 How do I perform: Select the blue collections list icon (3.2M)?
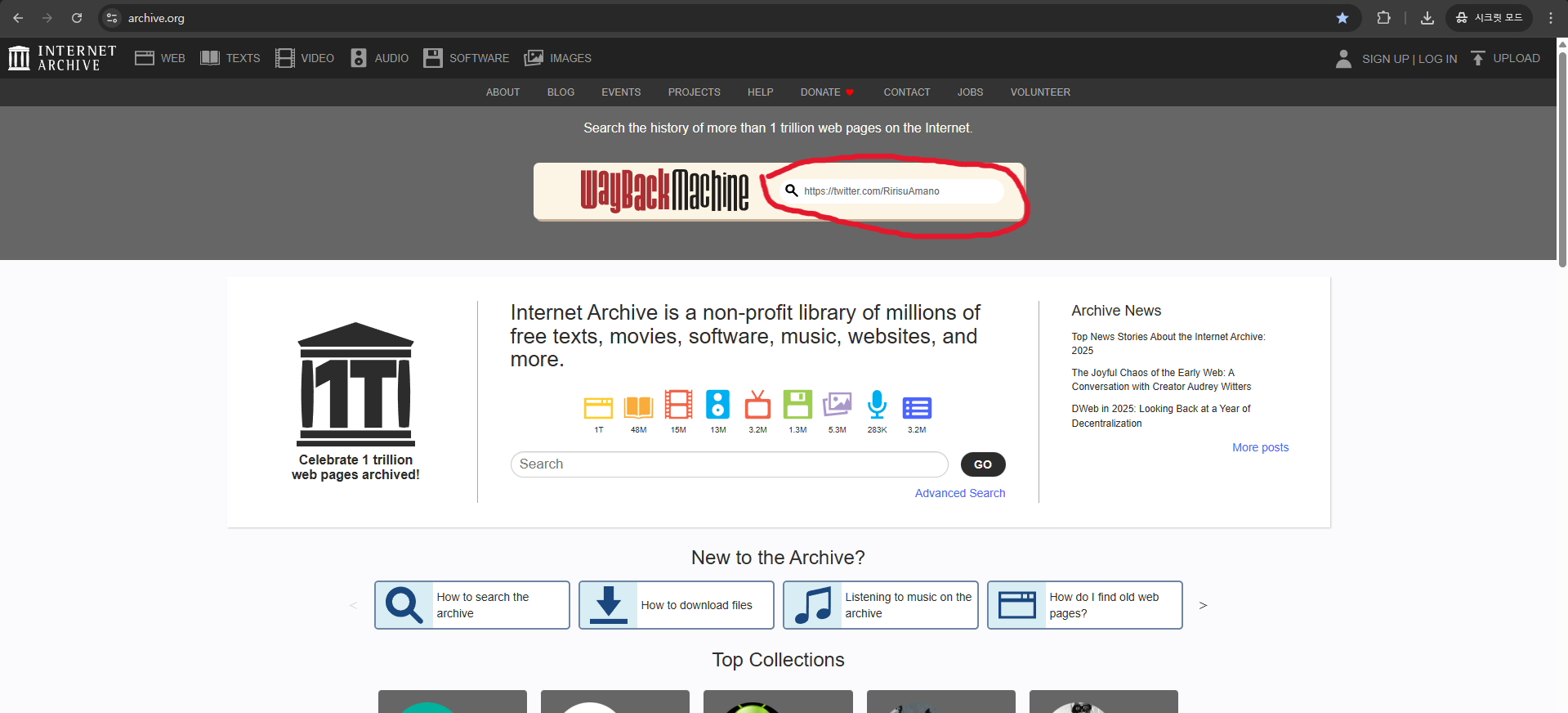pyautogui.click(x=917, y=407)
